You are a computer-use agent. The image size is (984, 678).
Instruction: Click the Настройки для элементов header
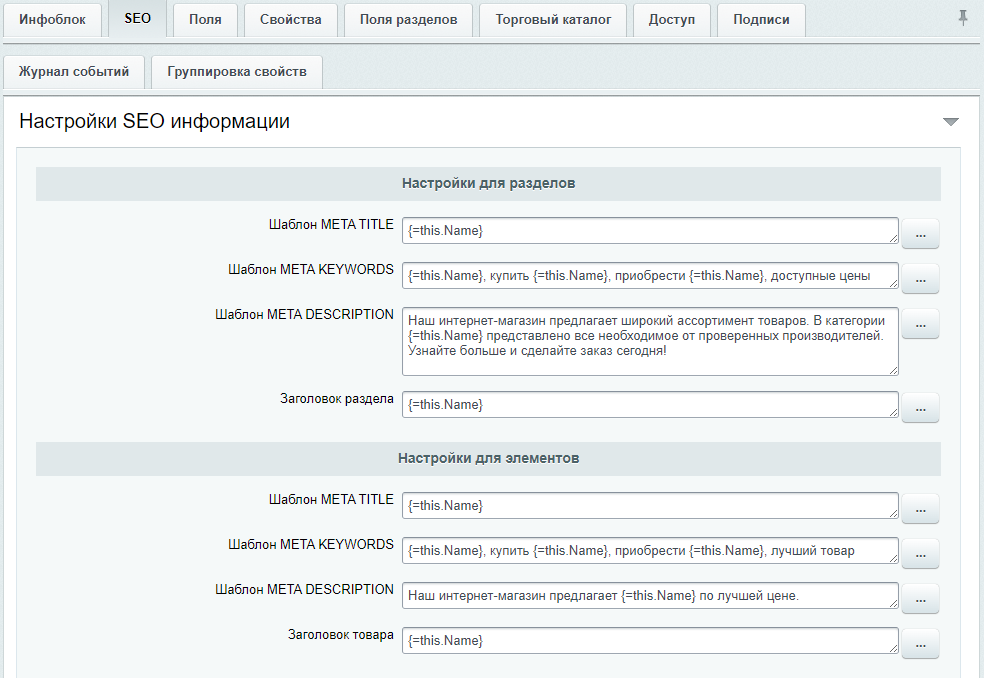(x=488, y=458)
